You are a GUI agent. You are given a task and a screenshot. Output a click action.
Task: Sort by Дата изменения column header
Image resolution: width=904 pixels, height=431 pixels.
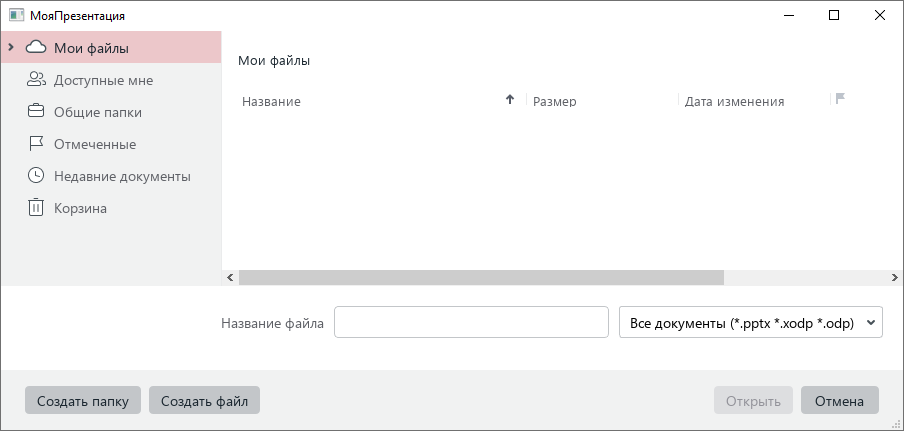(x=734, y=101)
